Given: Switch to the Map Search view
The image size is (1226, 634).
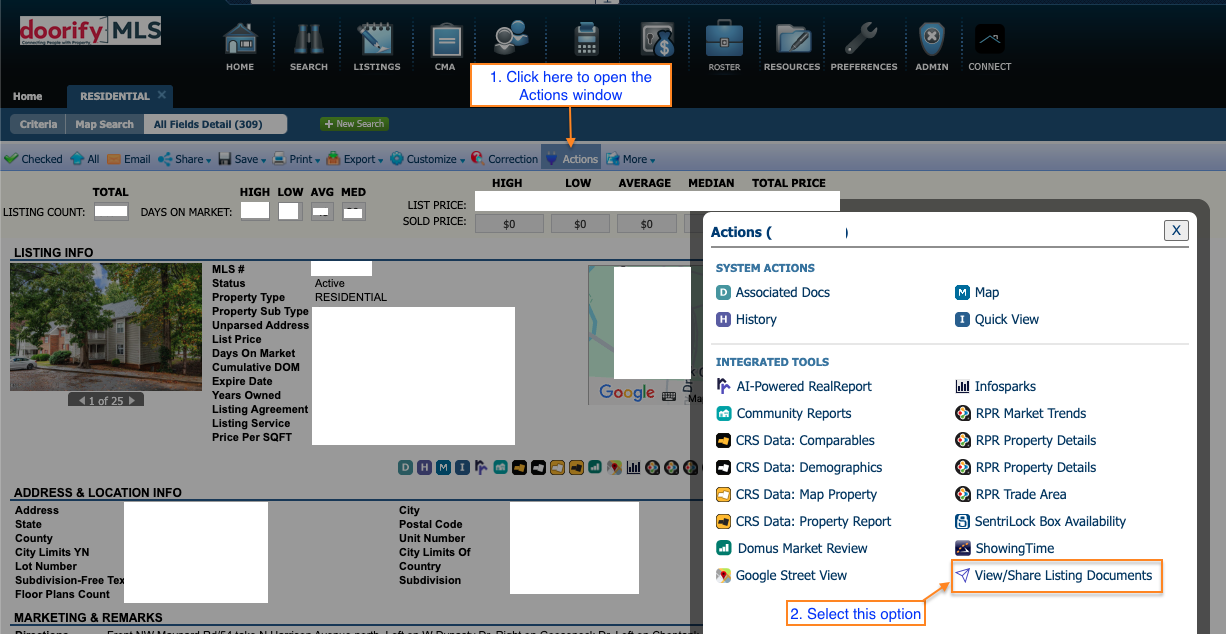Looking at the screenshot, I should tap(104, 124).
